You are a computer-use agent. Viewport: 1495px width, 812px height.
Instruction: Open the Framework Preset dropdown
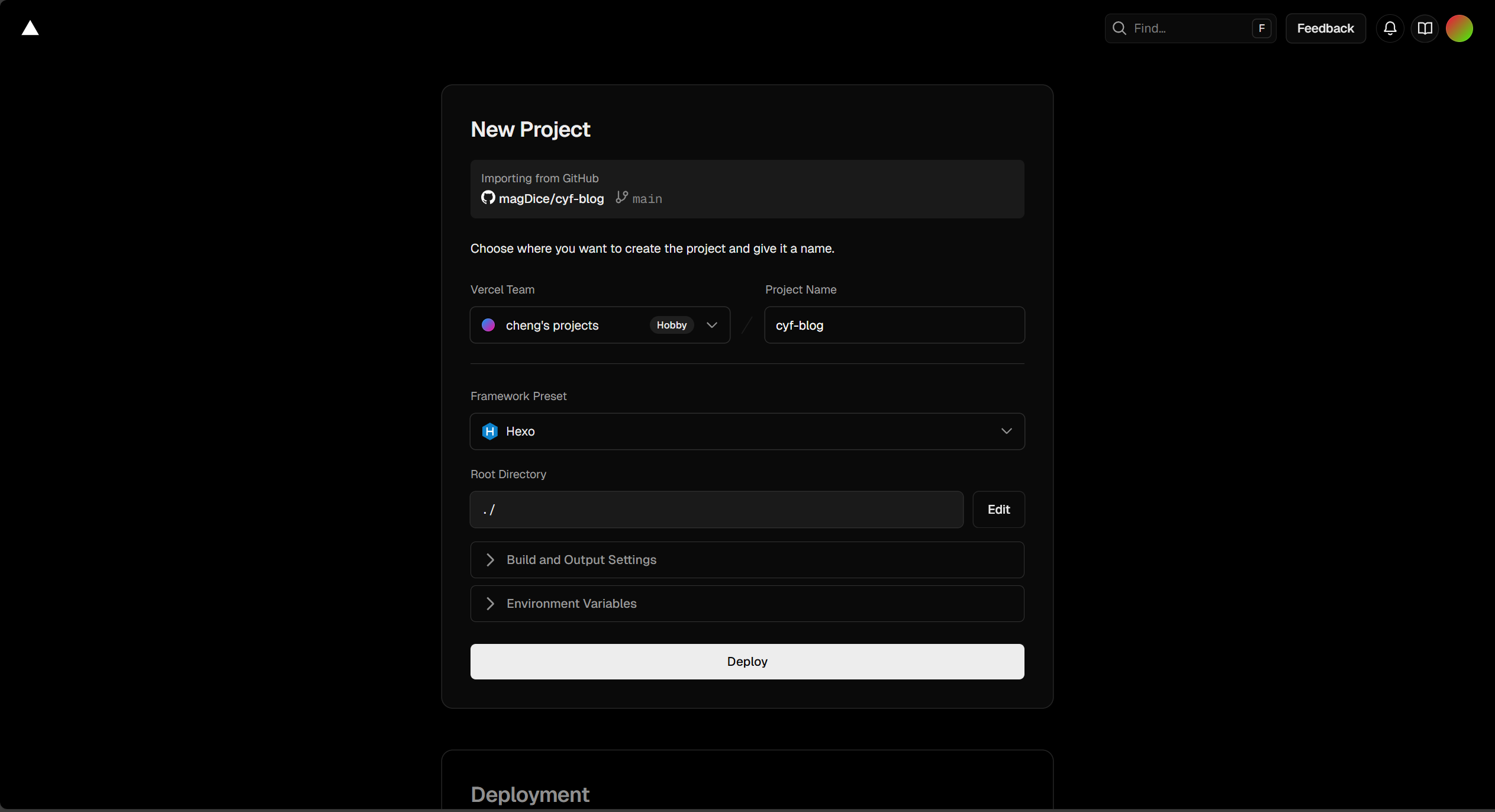pos(747,431)
